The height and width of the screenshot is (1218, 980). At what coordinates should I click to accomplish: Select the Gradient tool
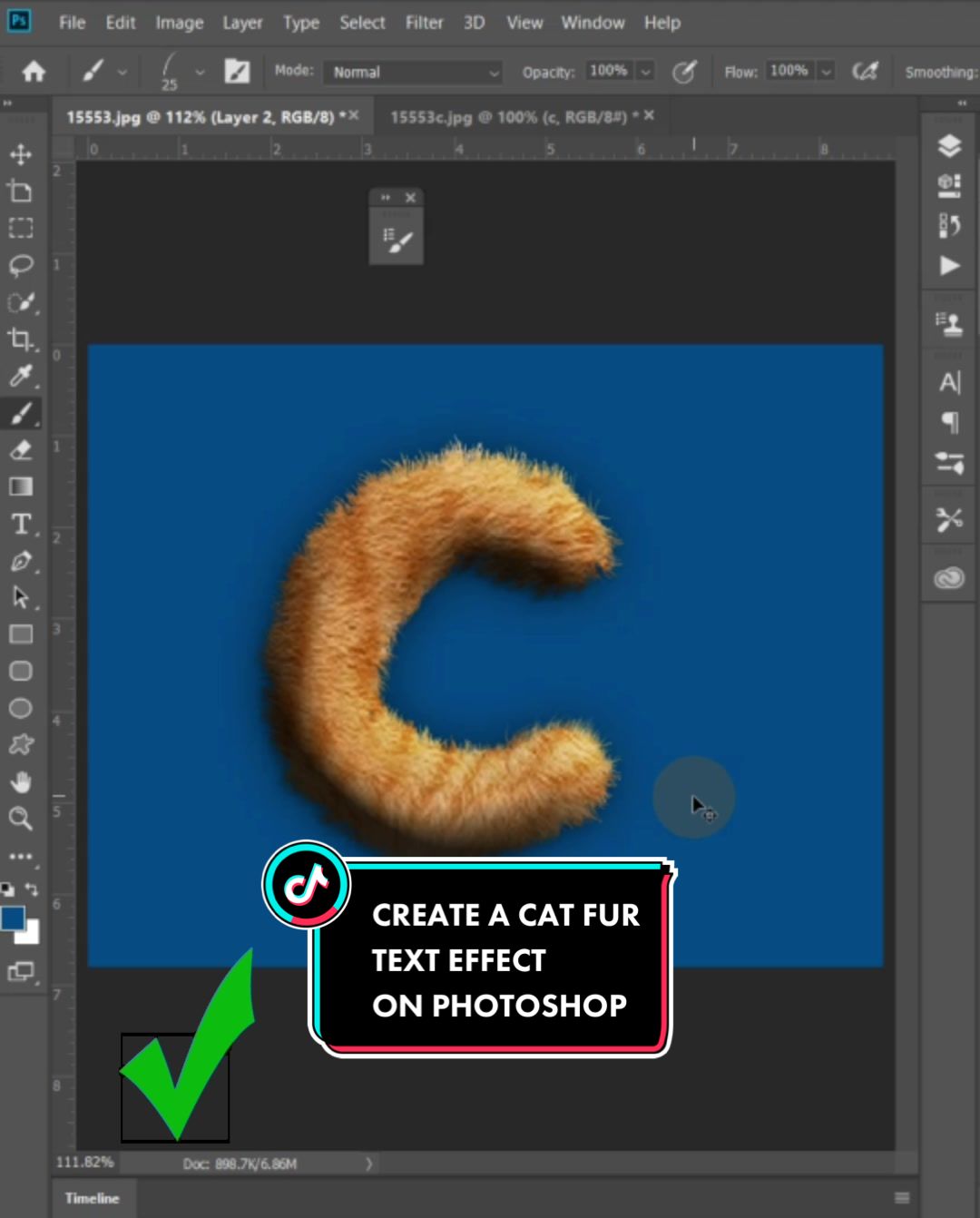pos(21,486)
